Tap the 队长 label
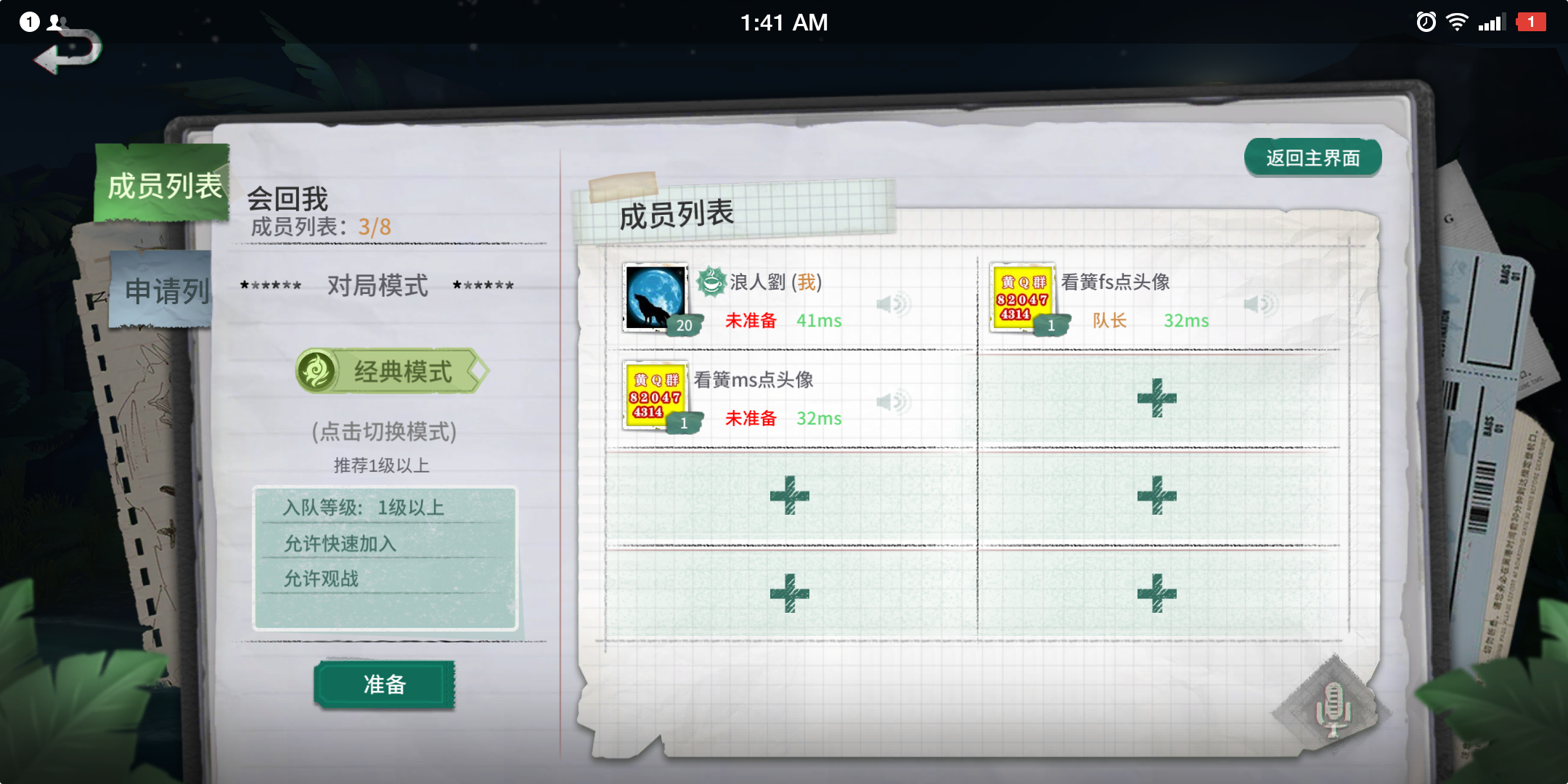The width and height of the screenshot is (1568, 784). coord(1109,320)
